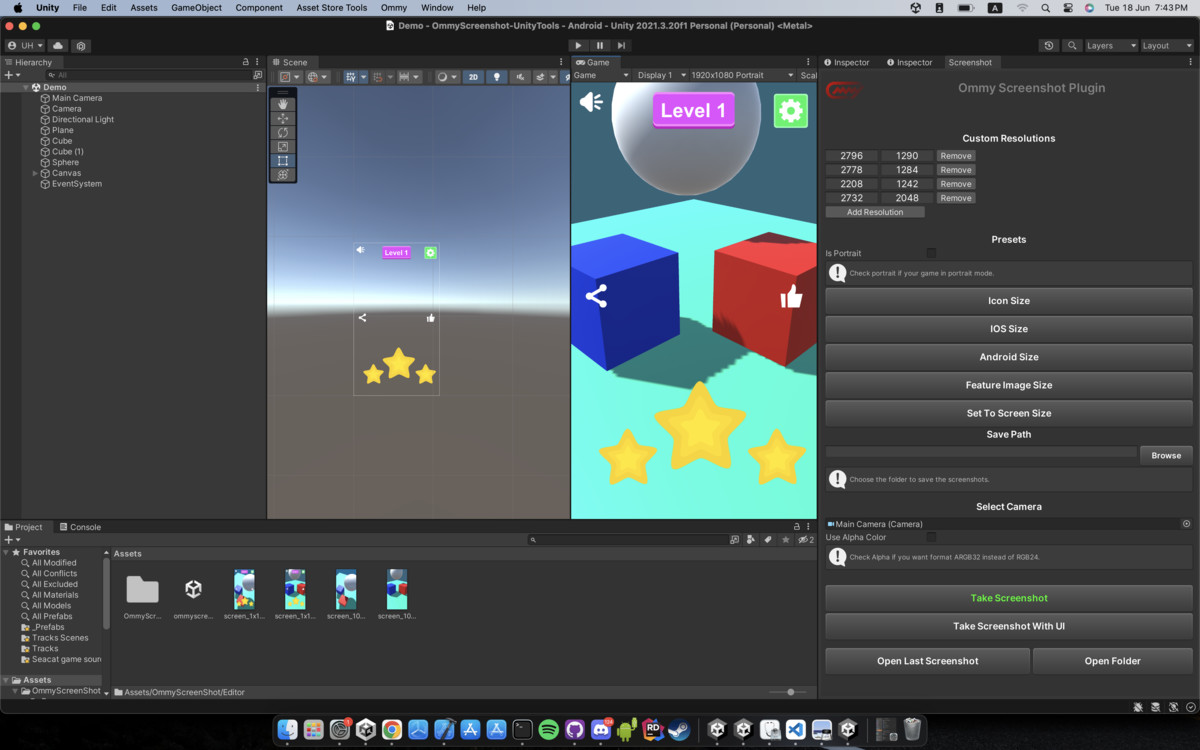Toggle scene audio icon in Scene toolbar
The height and width of the screenshot is (750, 1200).
520,77
